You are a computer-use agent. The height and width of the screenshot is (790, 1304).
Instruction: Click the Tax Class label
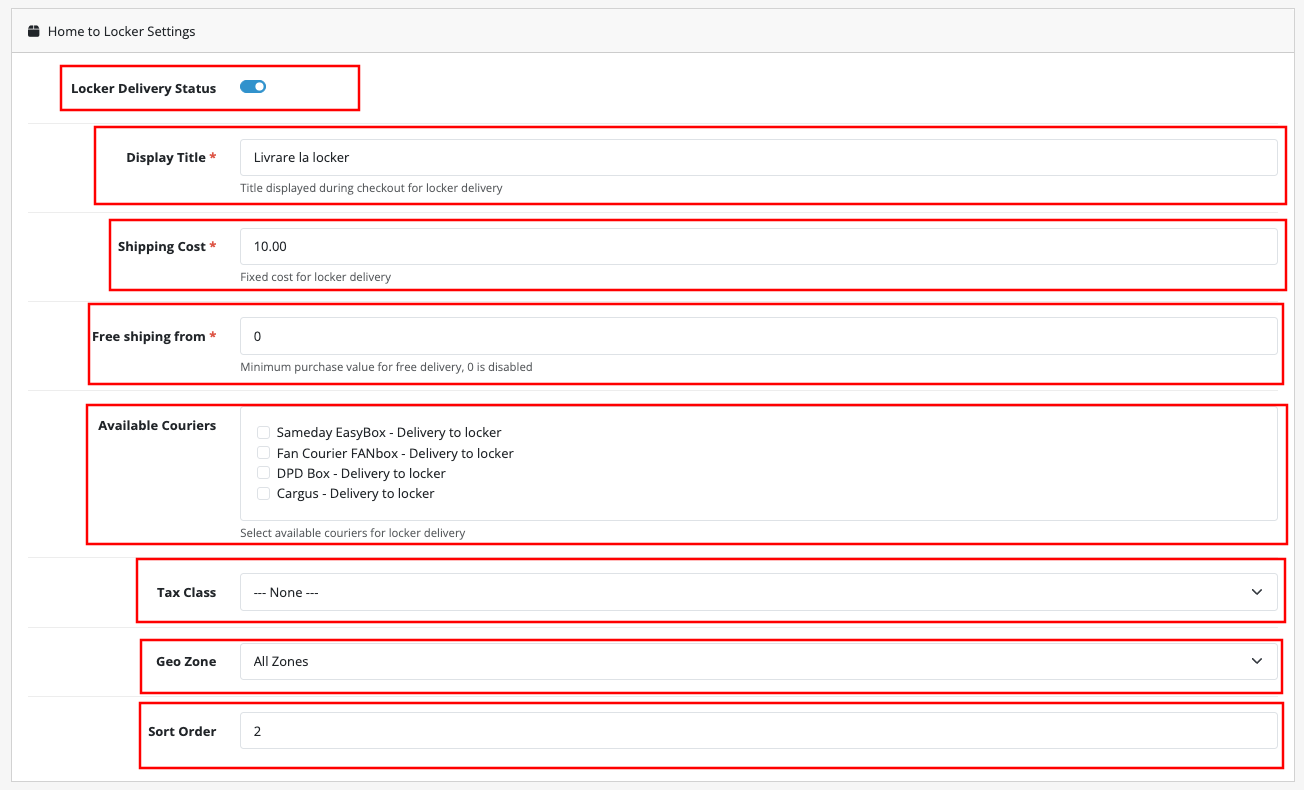point(186,592)
